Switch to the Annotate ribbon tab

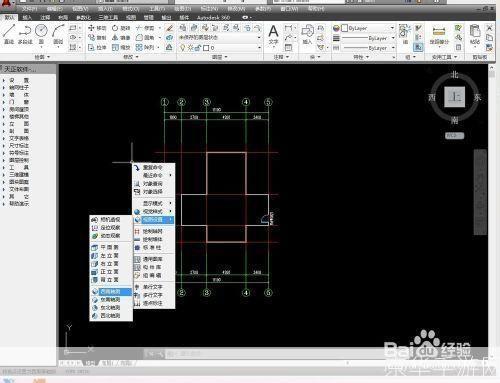[x=45, y=17]
